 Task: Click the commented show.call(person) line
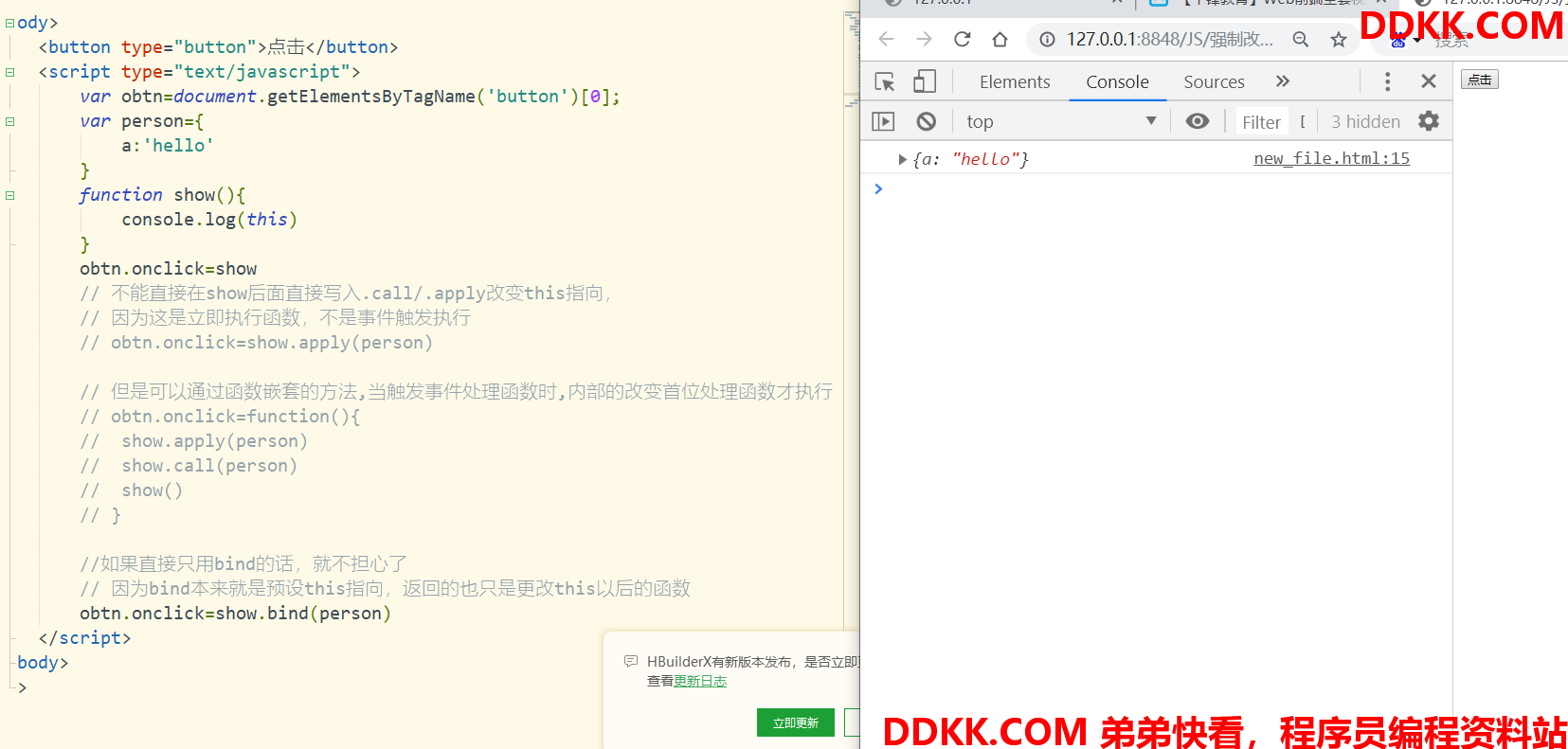point(189,466)
